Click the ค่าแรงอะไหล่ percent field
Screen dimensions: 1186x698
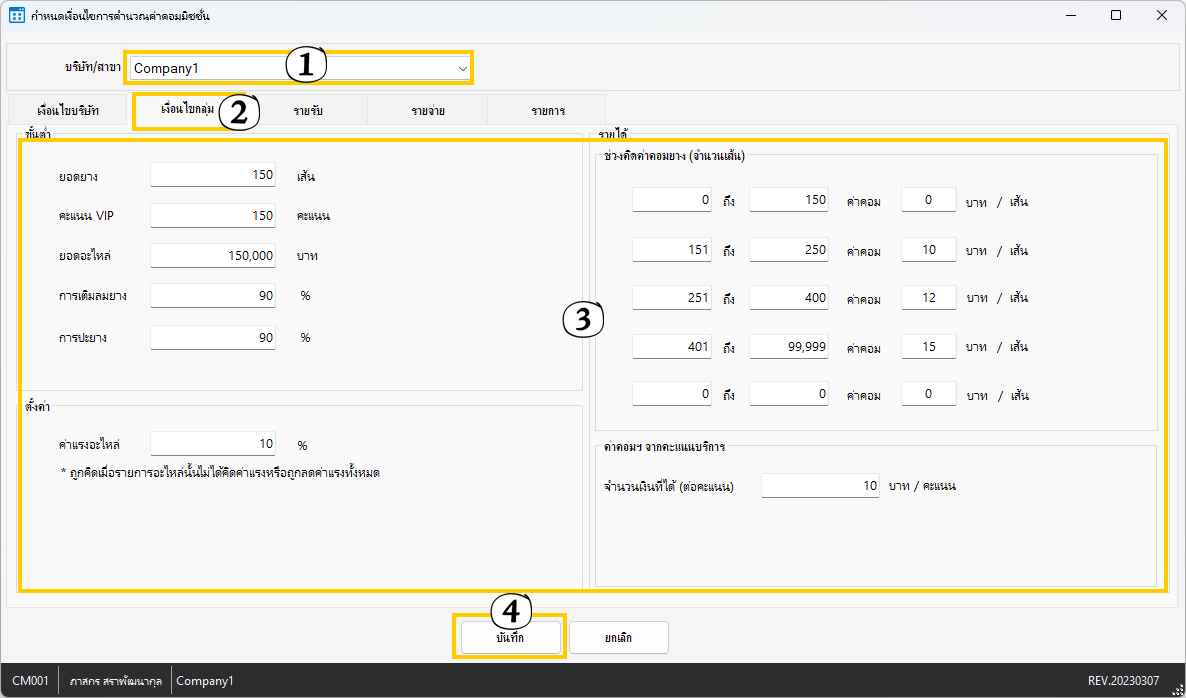[x=212, y=444]
